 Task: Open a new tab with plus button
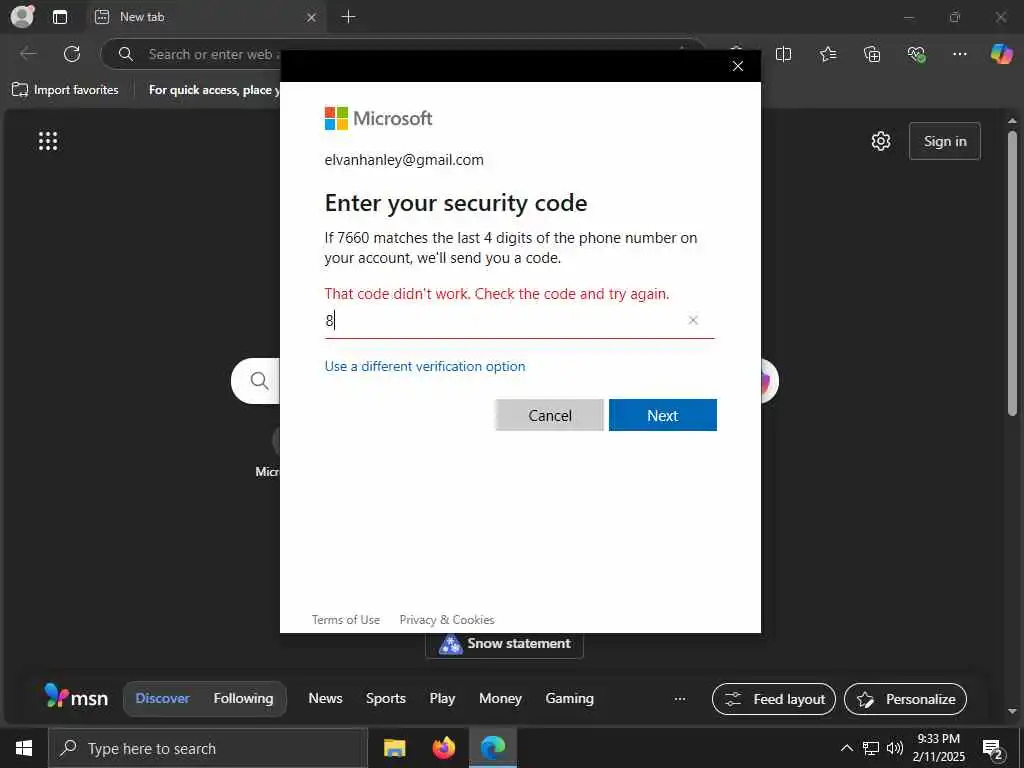pos(349,17)
